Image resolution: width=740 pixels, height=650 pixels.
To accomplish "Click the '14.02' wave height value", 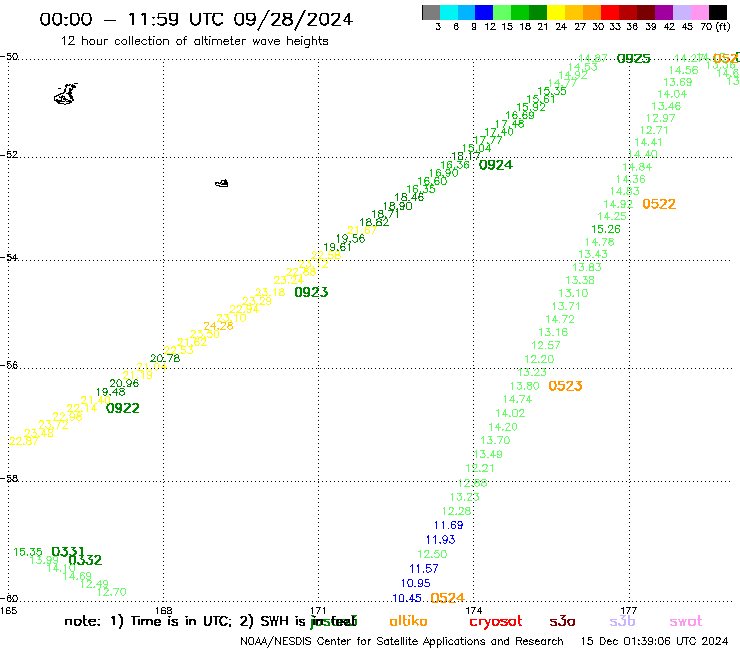I will [x=510, y=414].
